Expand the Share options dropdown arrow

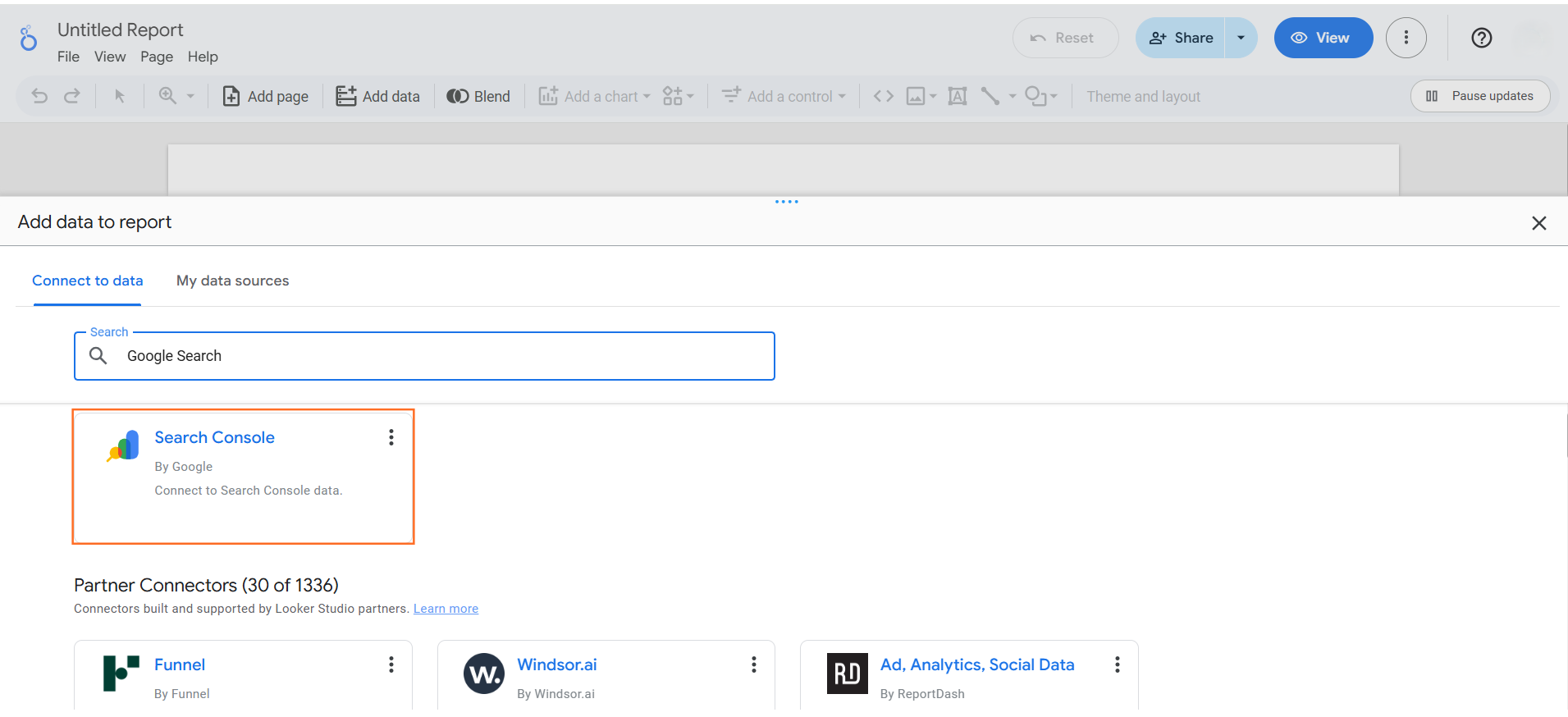pos(1241,38)
